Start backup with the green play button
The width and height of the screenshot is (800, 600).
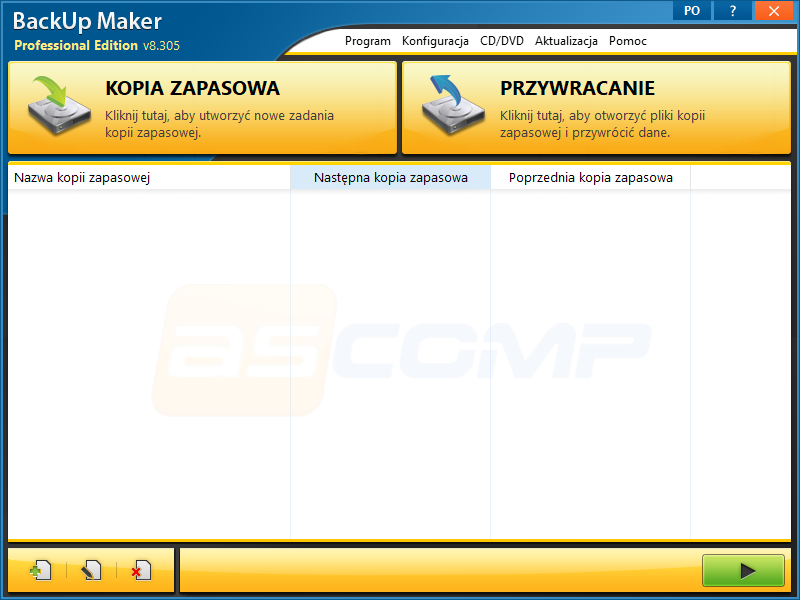coord(743,570)
